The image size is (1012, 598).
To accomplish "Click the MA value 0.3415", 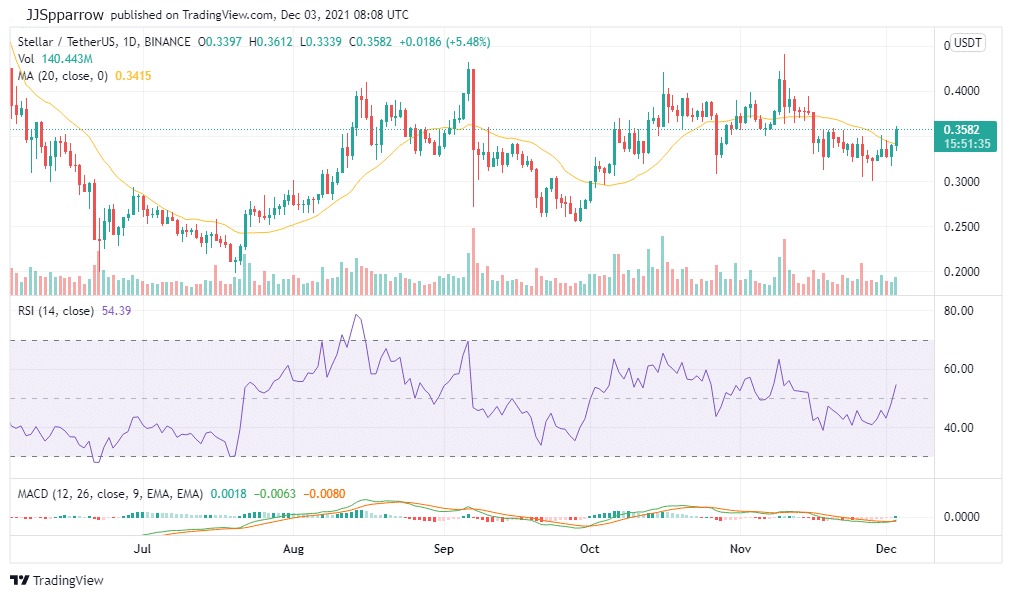I will coord(133,75).
